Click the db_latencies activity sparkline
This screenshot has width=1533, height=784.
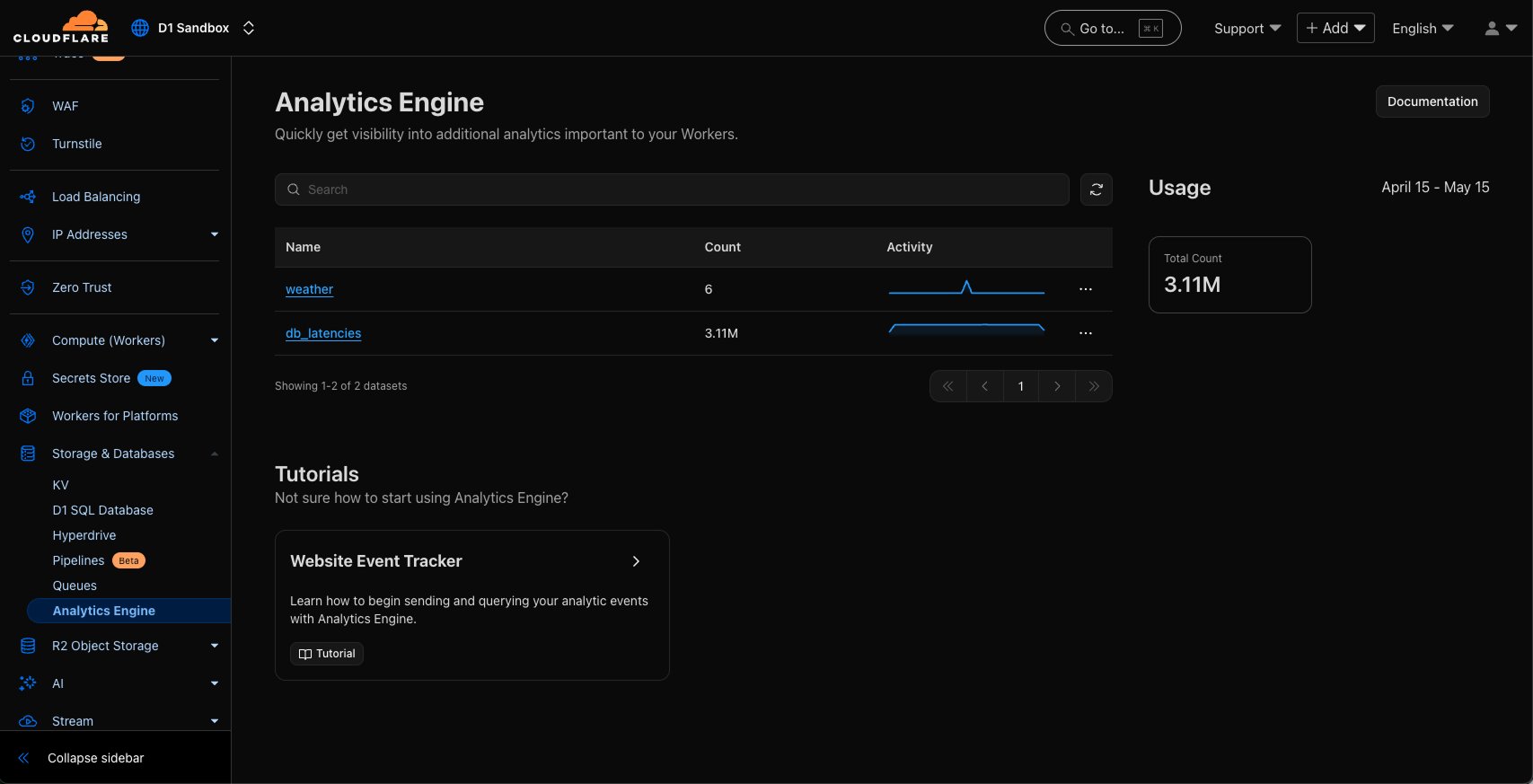966,329
